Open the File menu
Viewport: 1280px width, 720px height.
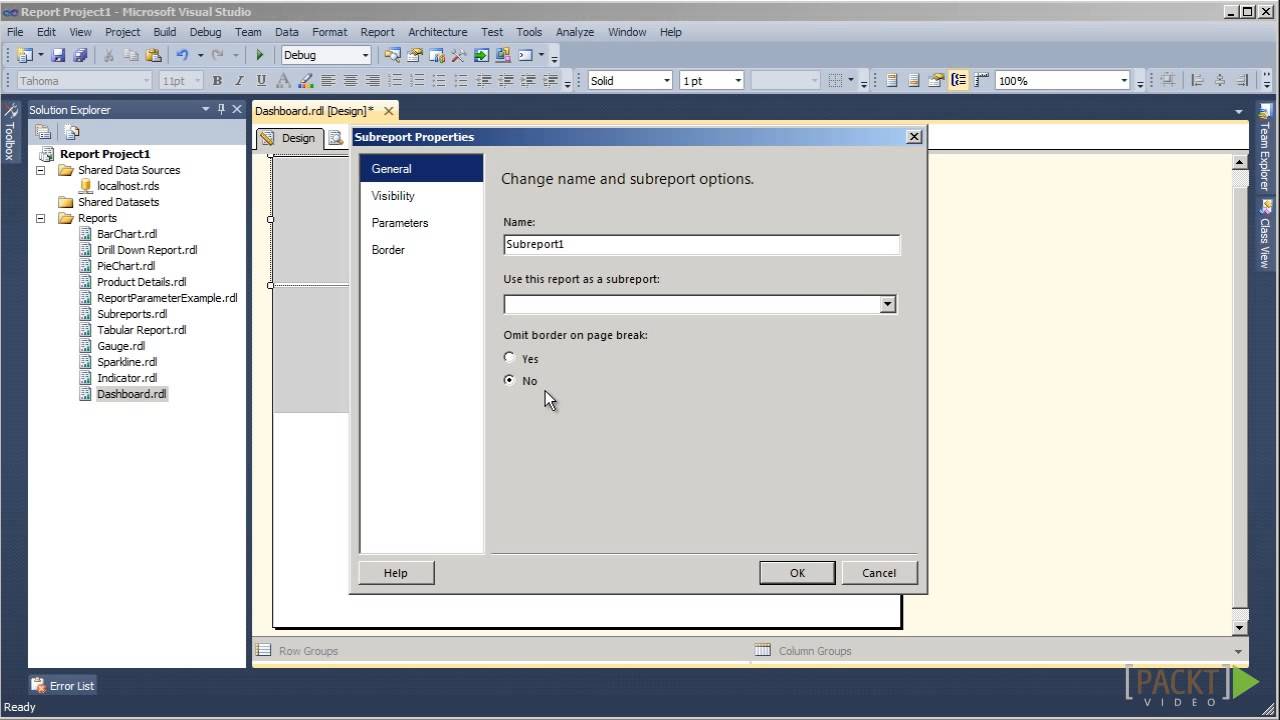point(15,32)
